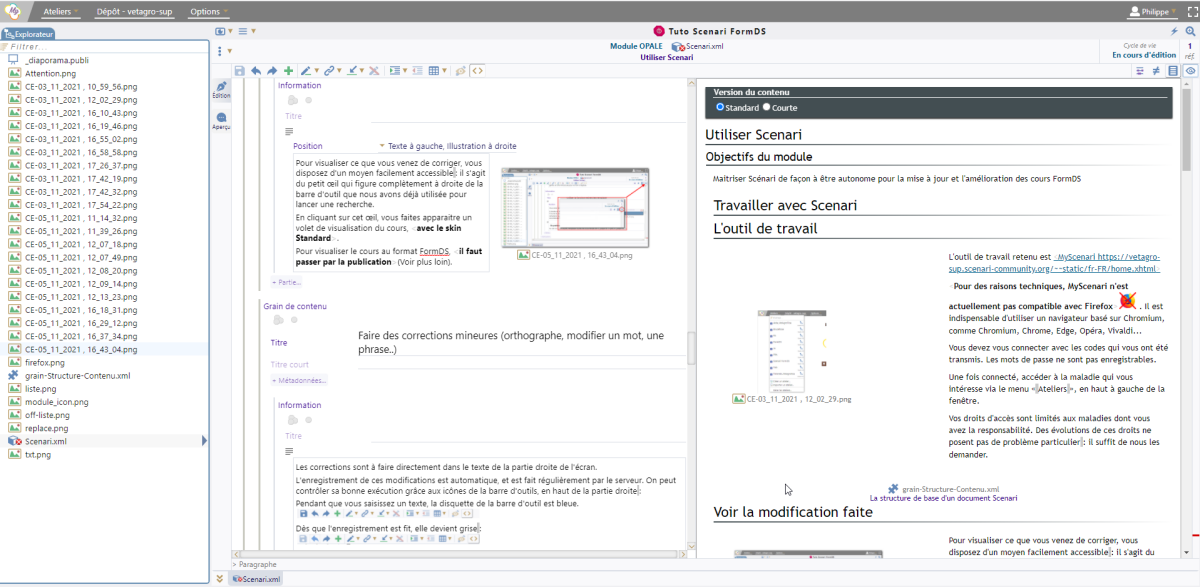Click the lightning bolt icon top right
Screen dimensions: 1200x587
(x=1174, y=32)
